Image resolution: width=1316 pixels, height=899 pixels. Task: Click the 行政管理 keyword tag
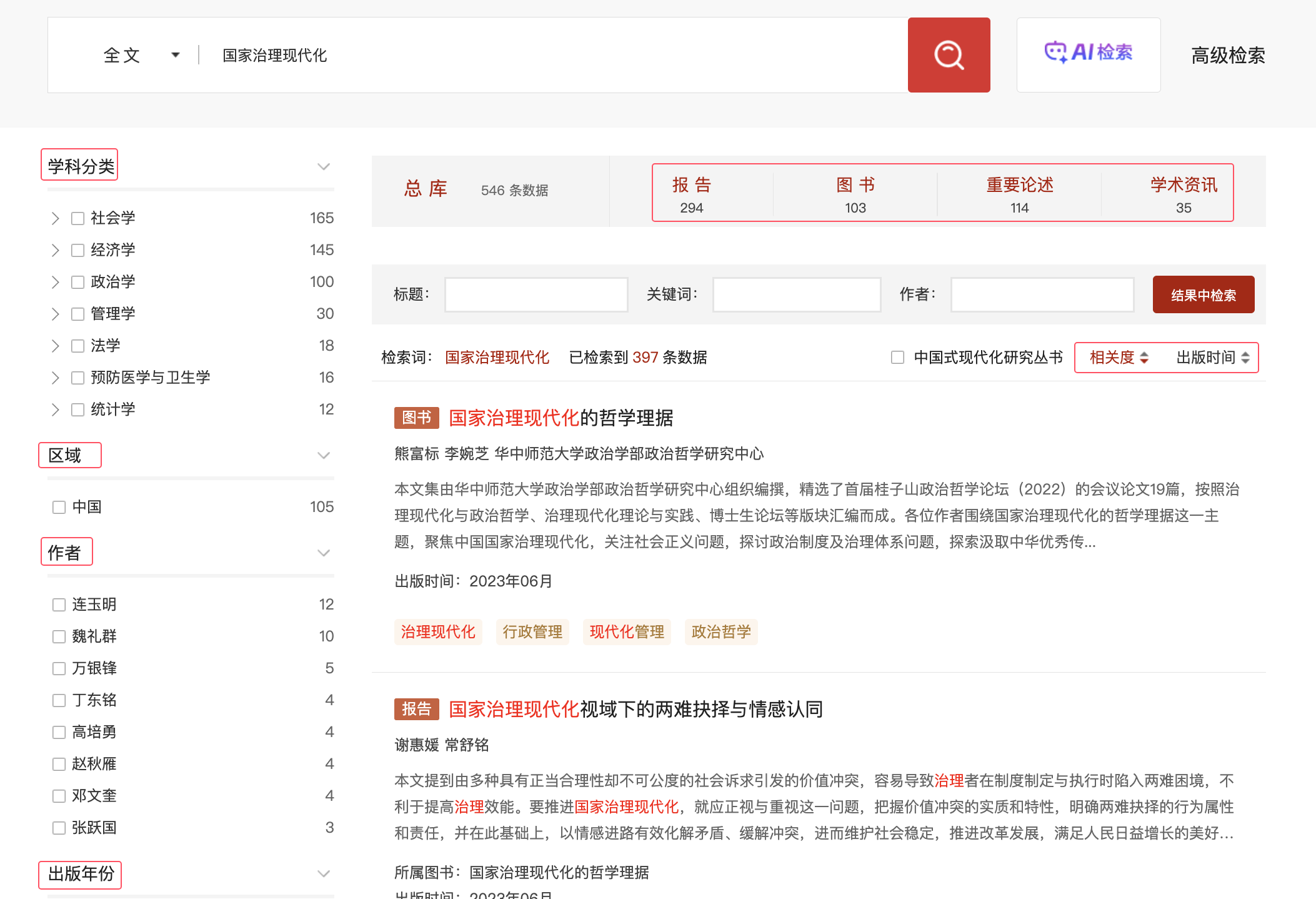(x=532, y=632)
